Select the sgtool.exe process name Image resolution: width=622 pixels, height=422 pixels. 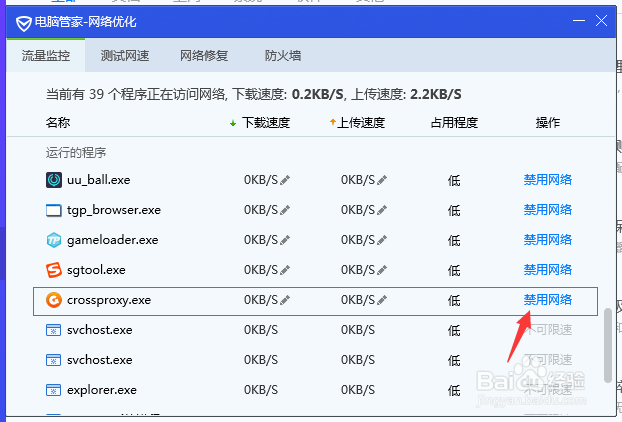[96, 270]
